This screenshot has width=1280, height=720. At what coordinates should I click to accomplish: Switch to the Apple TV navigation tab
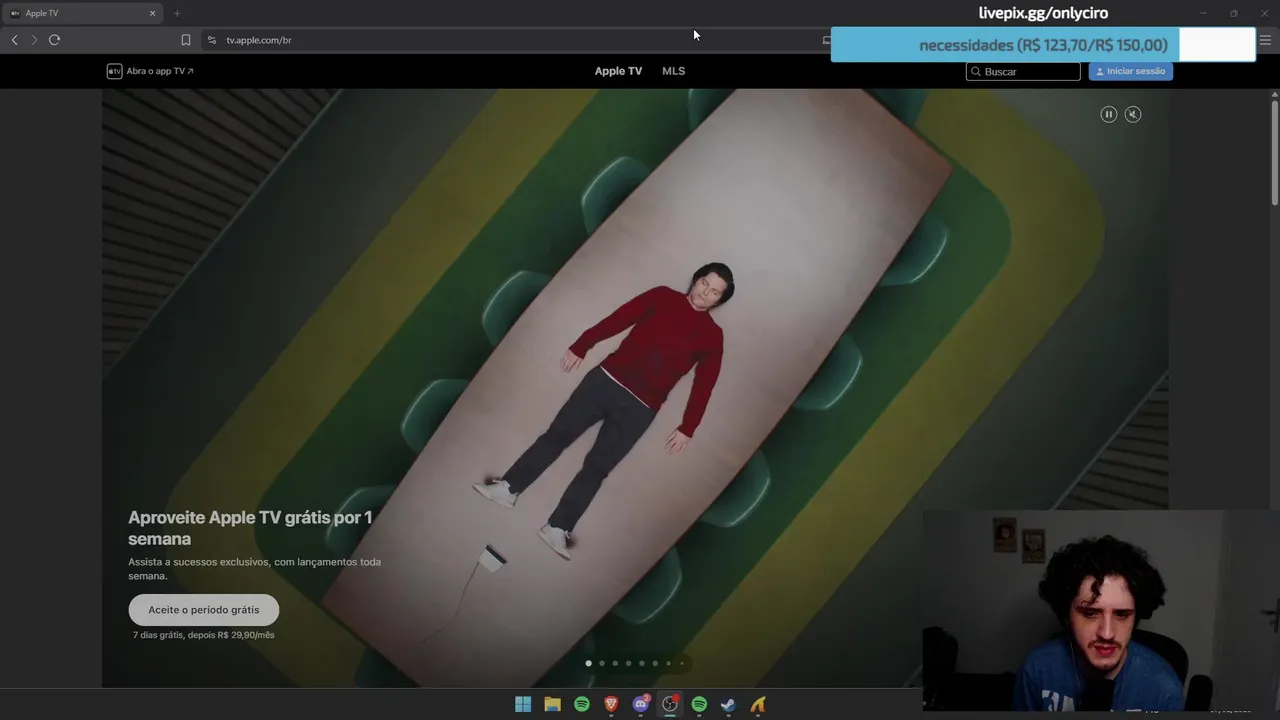618,71
